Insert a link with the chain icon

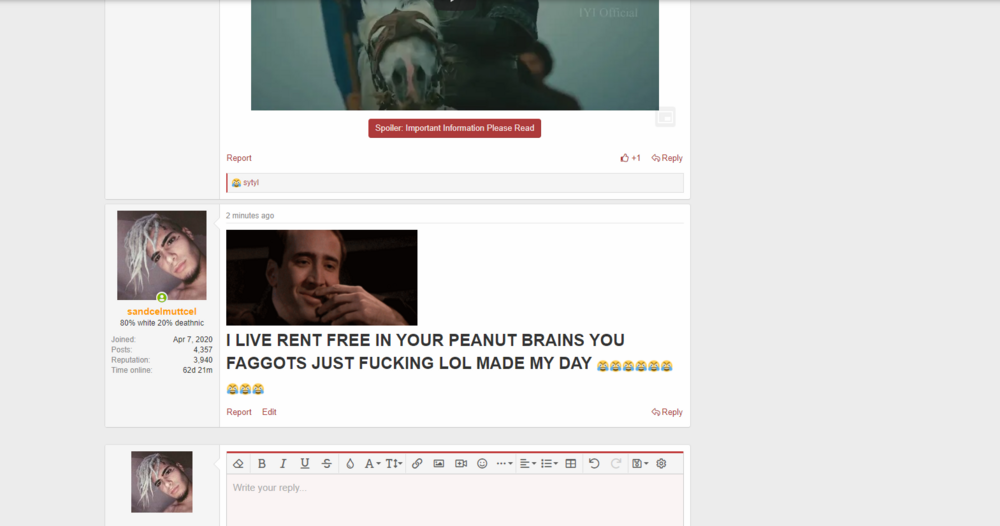417,464
